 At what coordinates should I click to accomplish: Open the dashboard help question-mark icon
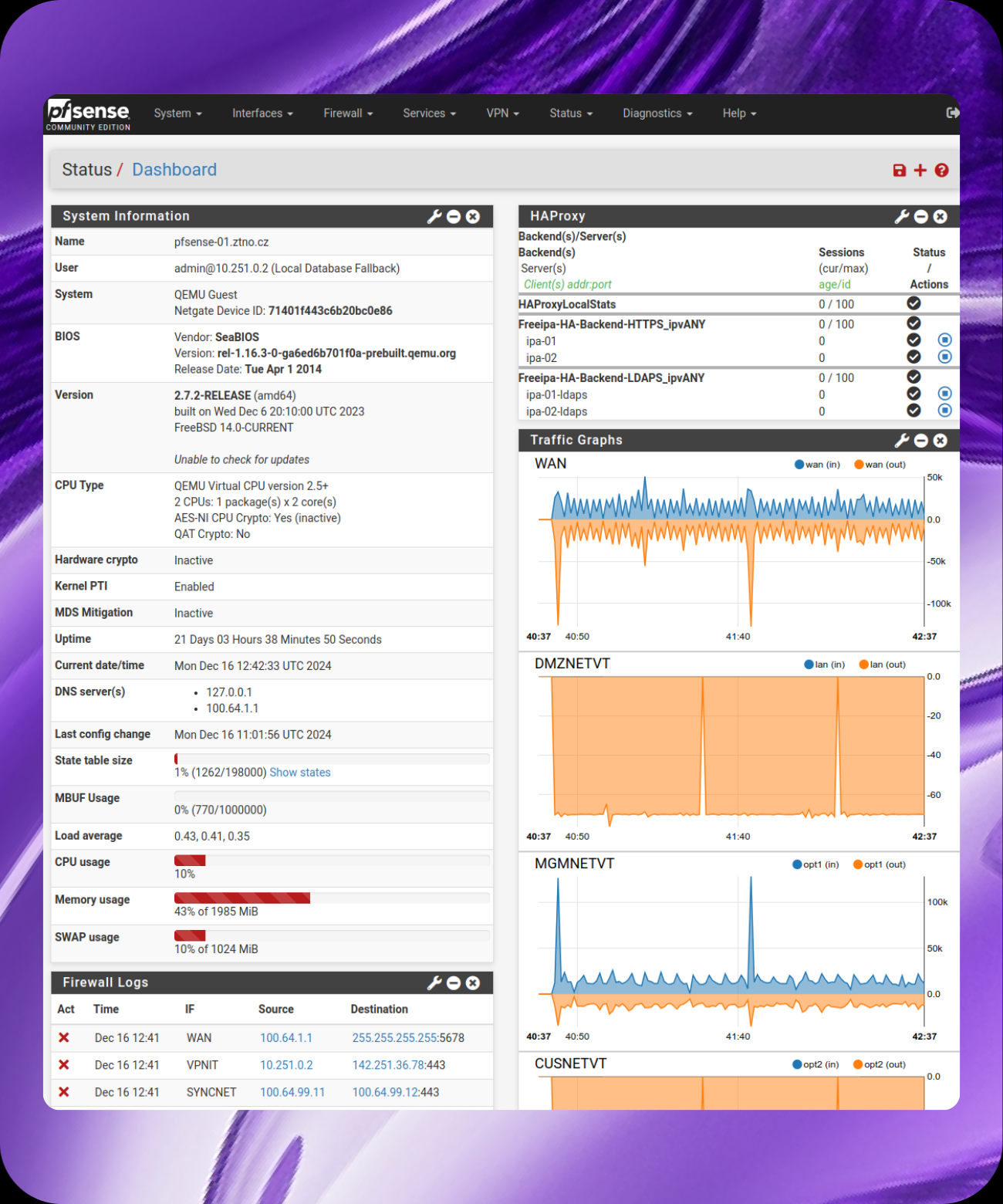point(941,170)
